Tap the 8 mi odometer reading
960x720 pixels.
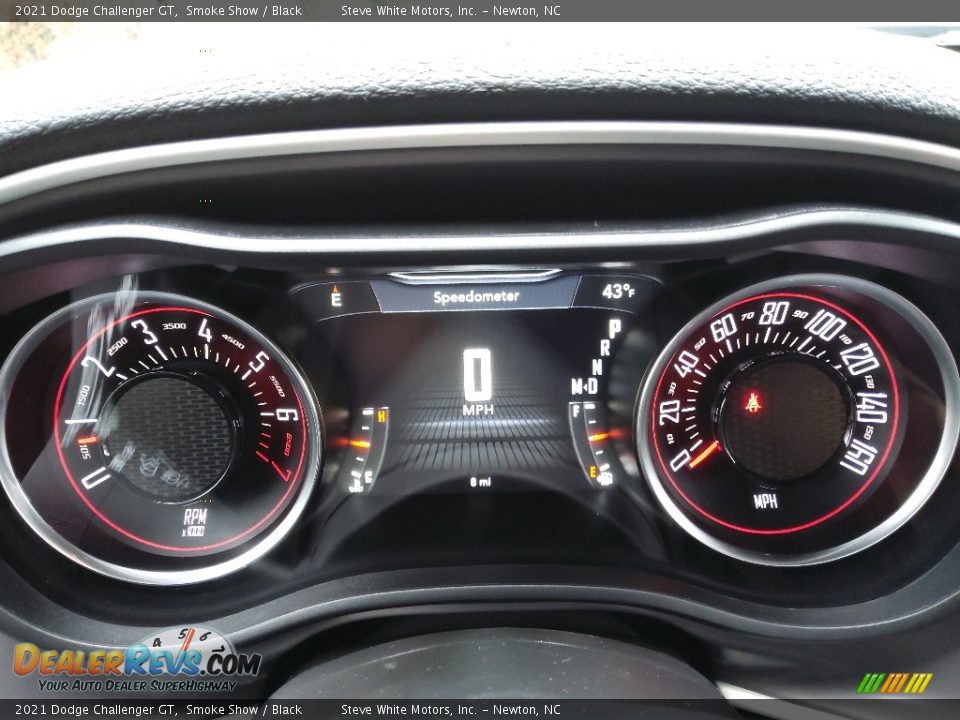pyautogui.click(x=480, y=482)
